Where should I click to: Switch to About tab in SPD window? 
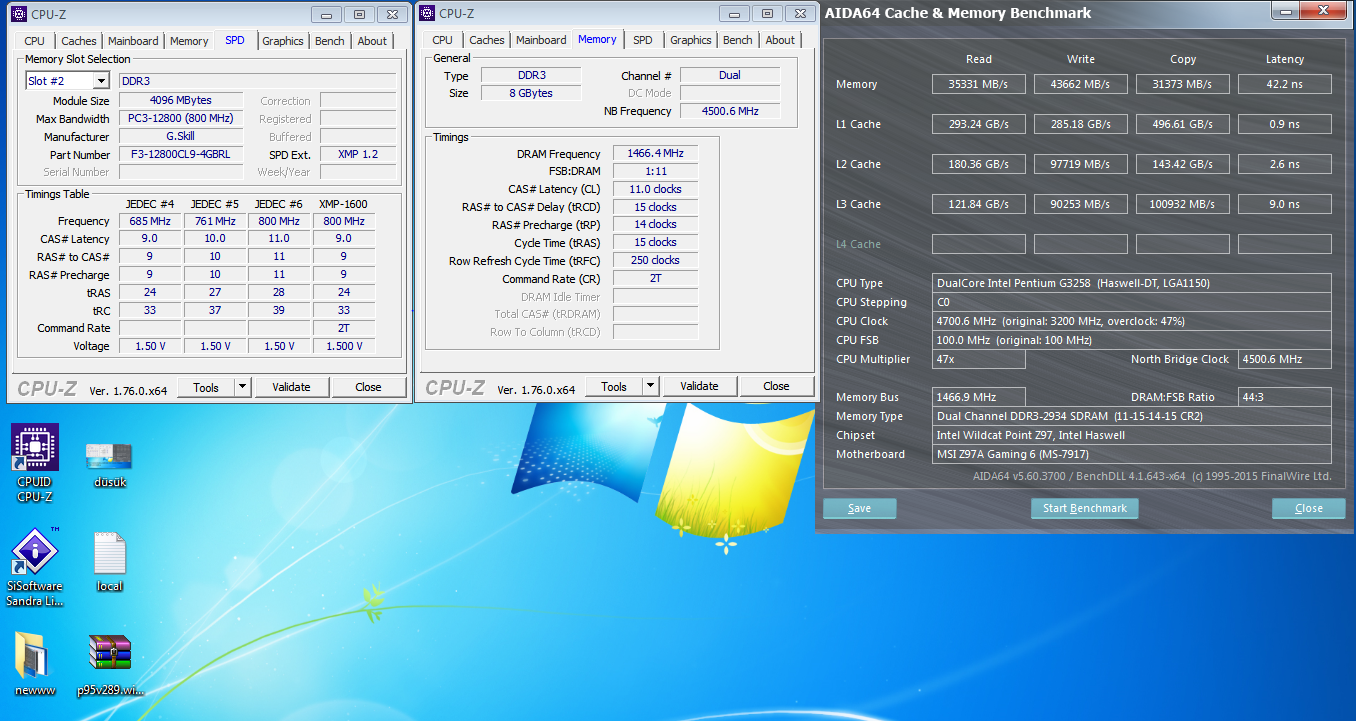[372, 41]
